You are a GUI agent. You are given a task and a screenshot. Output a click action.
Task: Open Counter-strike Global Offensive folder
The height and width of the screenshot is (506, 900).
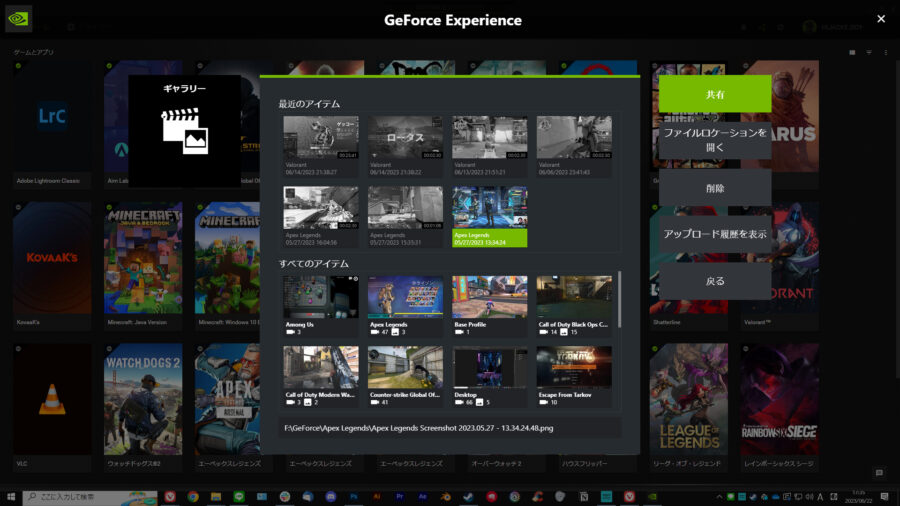coord(405,376)
